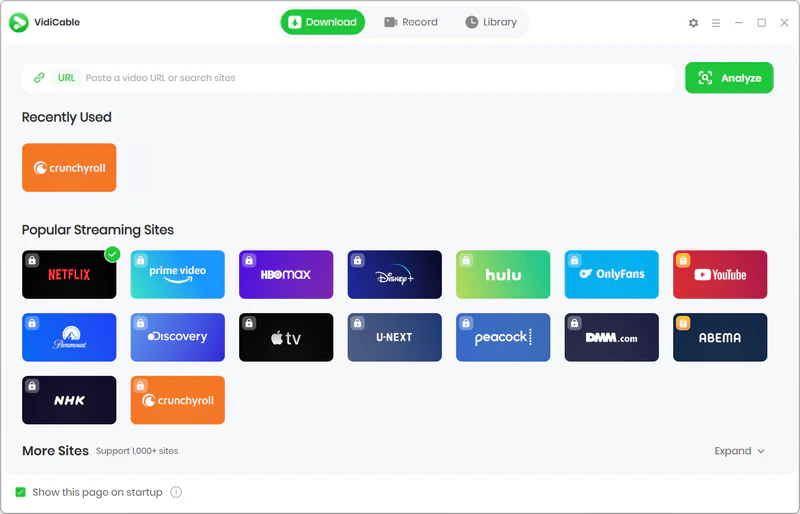Open the ABEMA tile

(x=720, y=337)
